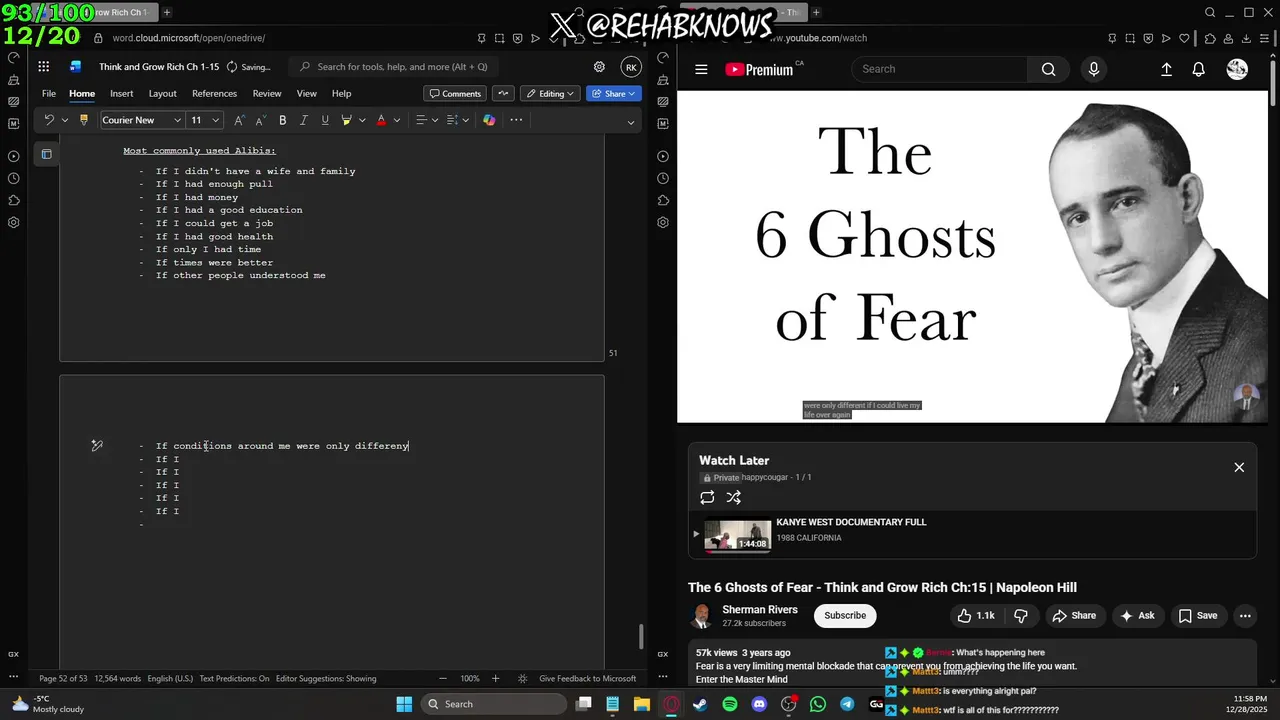This screenshot has height=720, width=1280.
Task: Toggle loop playlist in Watch Later
Action: pos(707,497)
